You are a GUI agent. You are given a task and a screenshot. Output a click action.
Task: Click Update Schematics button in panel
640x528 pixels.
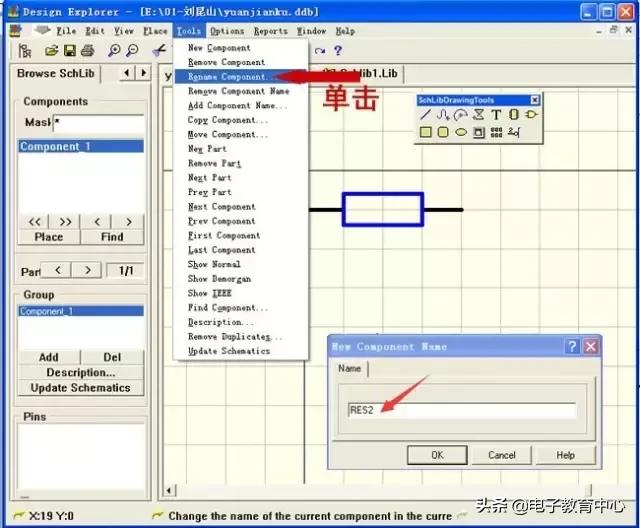click(x=81, y=388)
